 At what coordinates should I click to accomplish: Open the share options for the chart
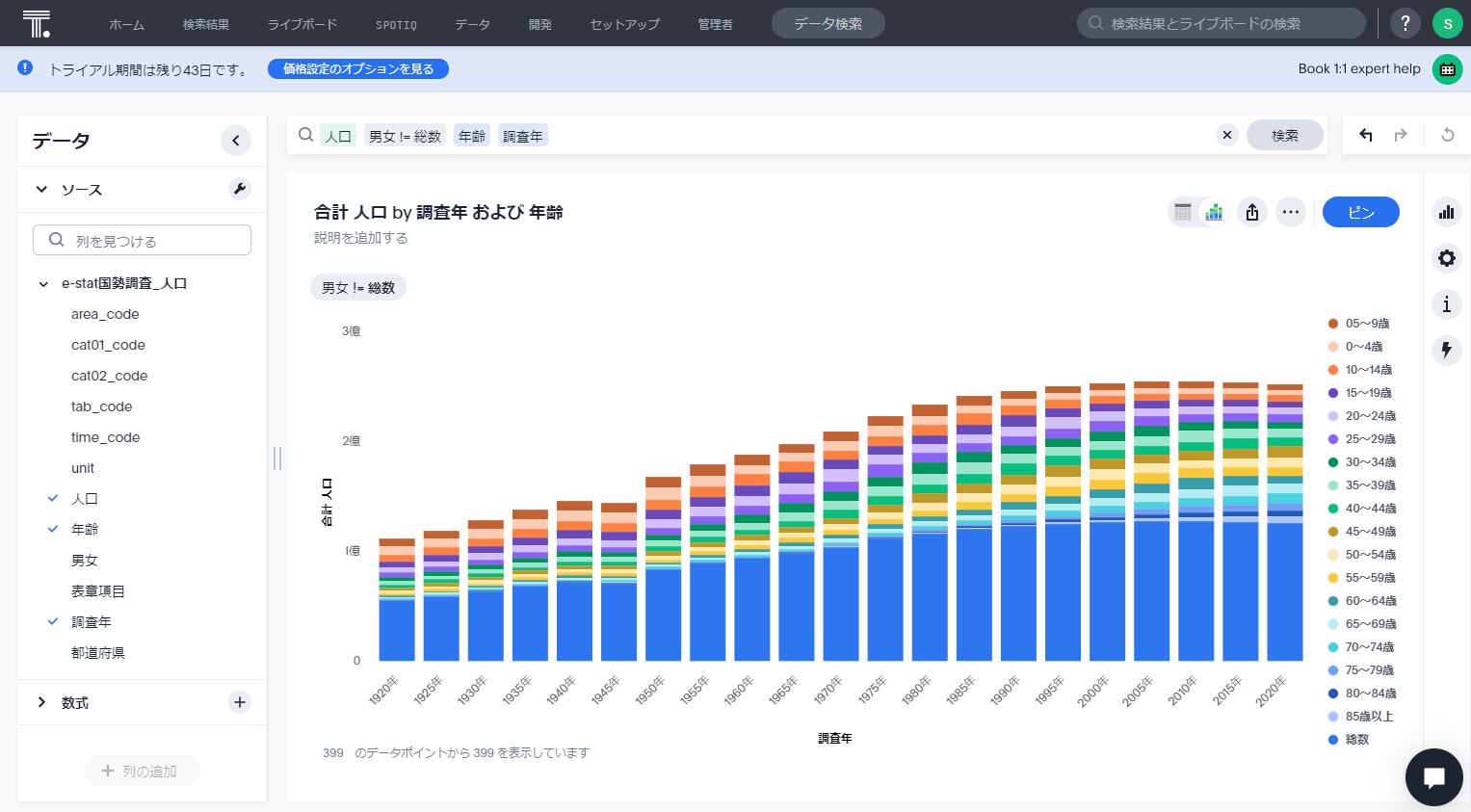point(1252,212)
